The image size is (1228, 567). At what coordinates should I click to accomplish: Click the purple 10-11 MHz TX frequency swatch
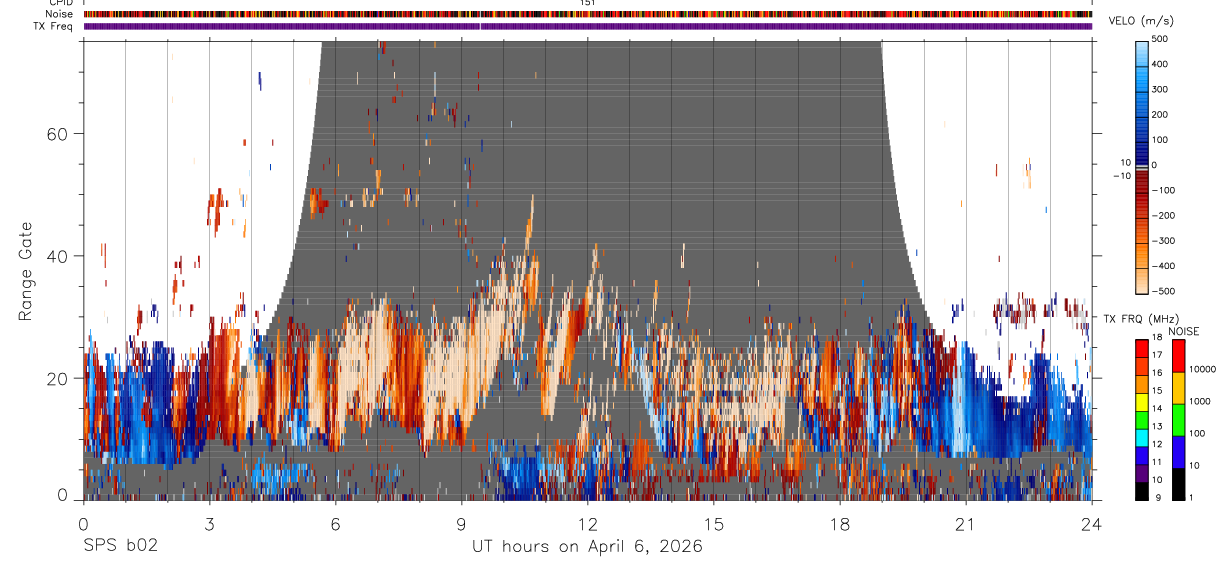click(1142, 474)
